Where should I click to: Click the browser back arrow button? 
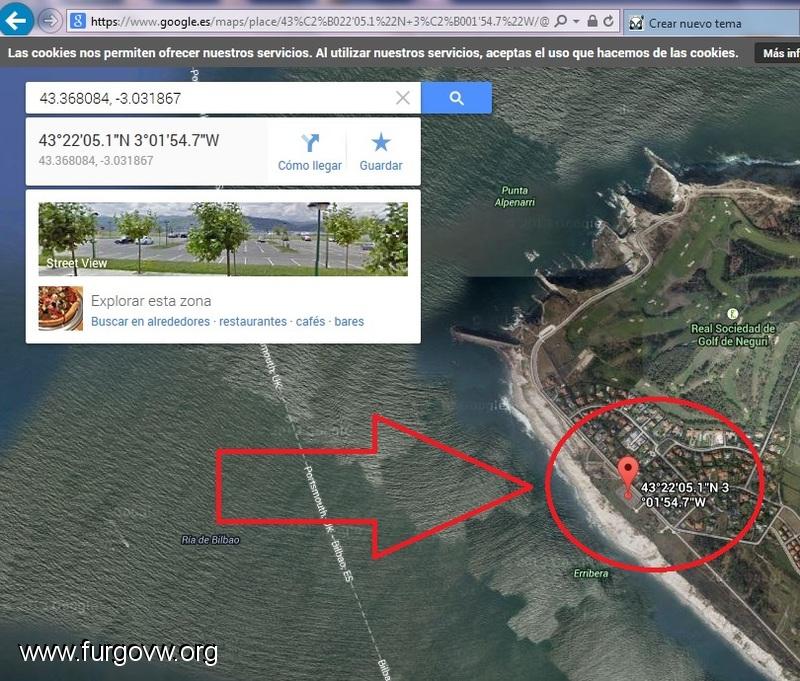16,19
